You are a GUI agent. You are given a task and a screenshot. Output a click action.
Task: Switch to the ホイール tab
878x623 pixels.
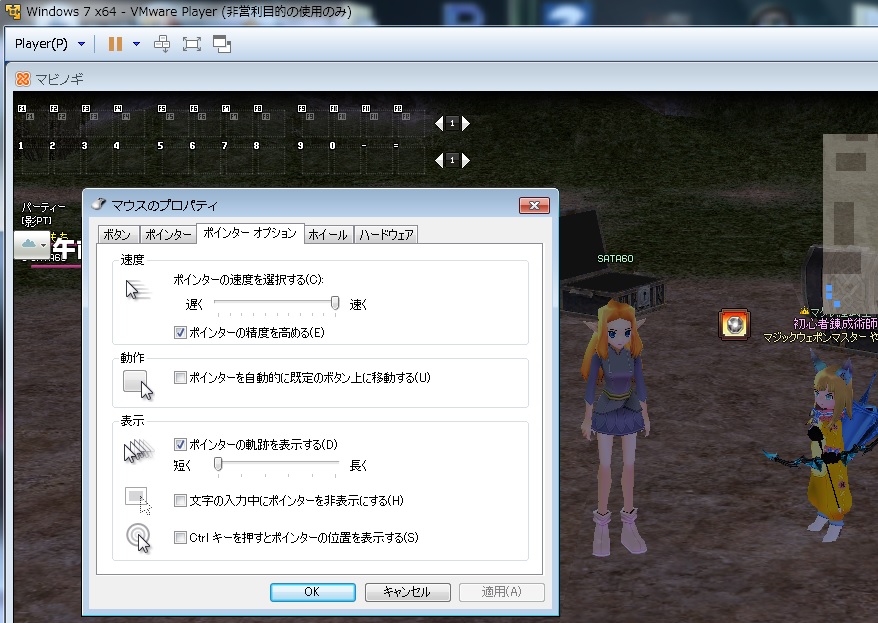tap(328, 235)
